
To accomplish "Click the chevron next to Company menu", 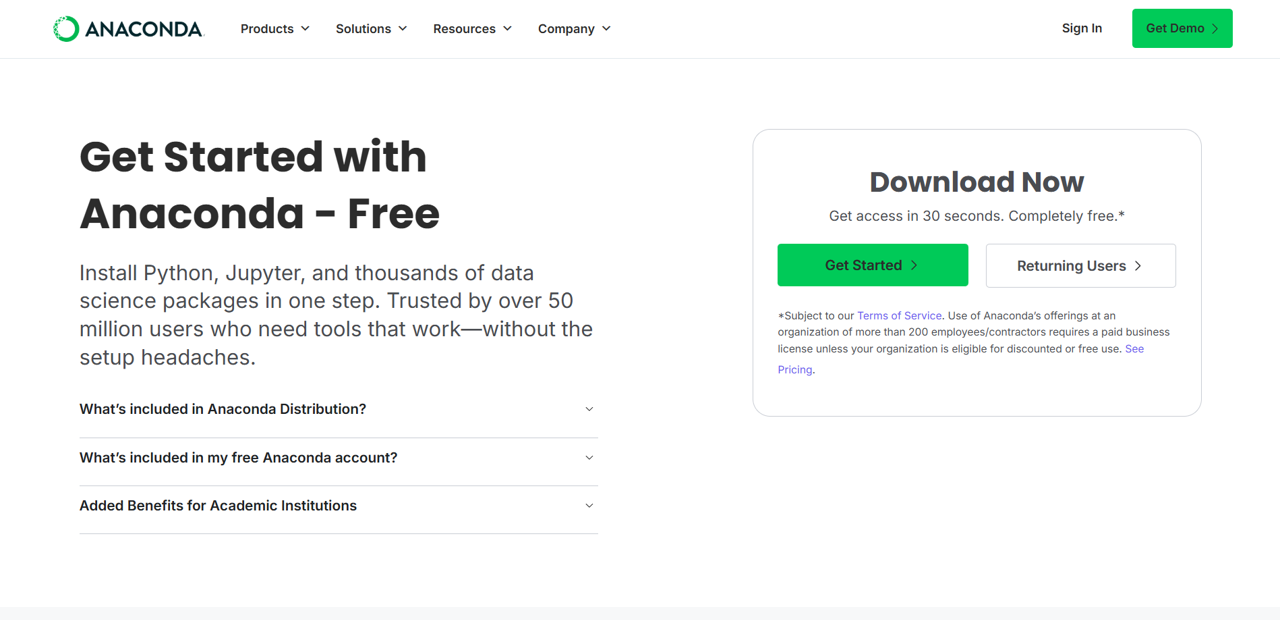I will (x=607, y=29).
